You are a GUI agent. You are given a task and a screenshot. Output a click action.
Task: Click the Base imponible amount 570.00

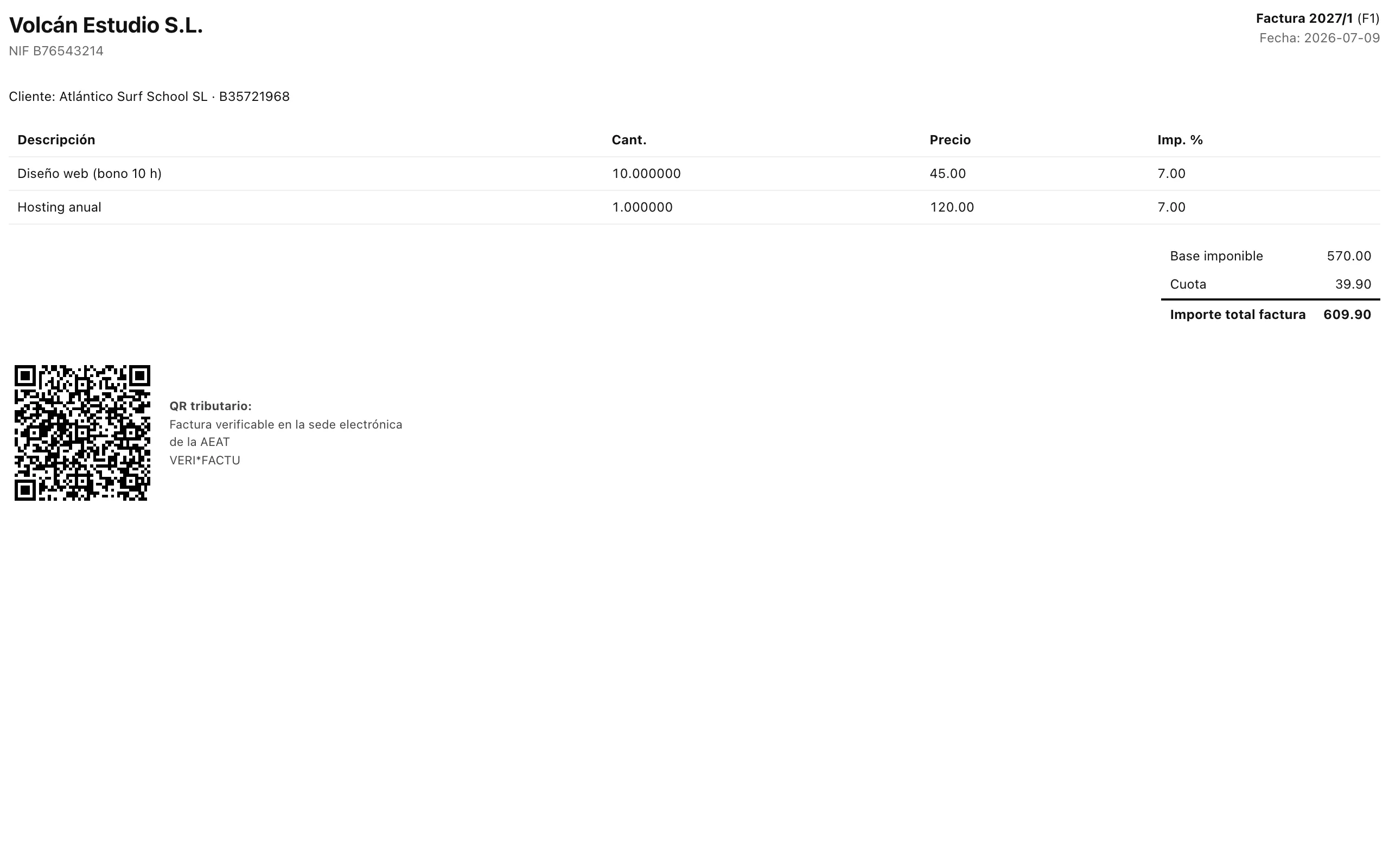click(x=1349, y=256)
